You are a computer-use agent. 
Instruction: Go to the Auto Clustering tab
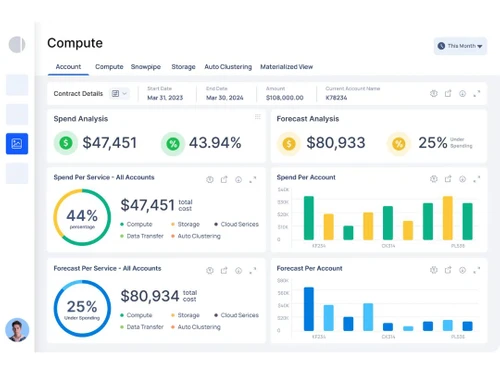tap(228, 67)
